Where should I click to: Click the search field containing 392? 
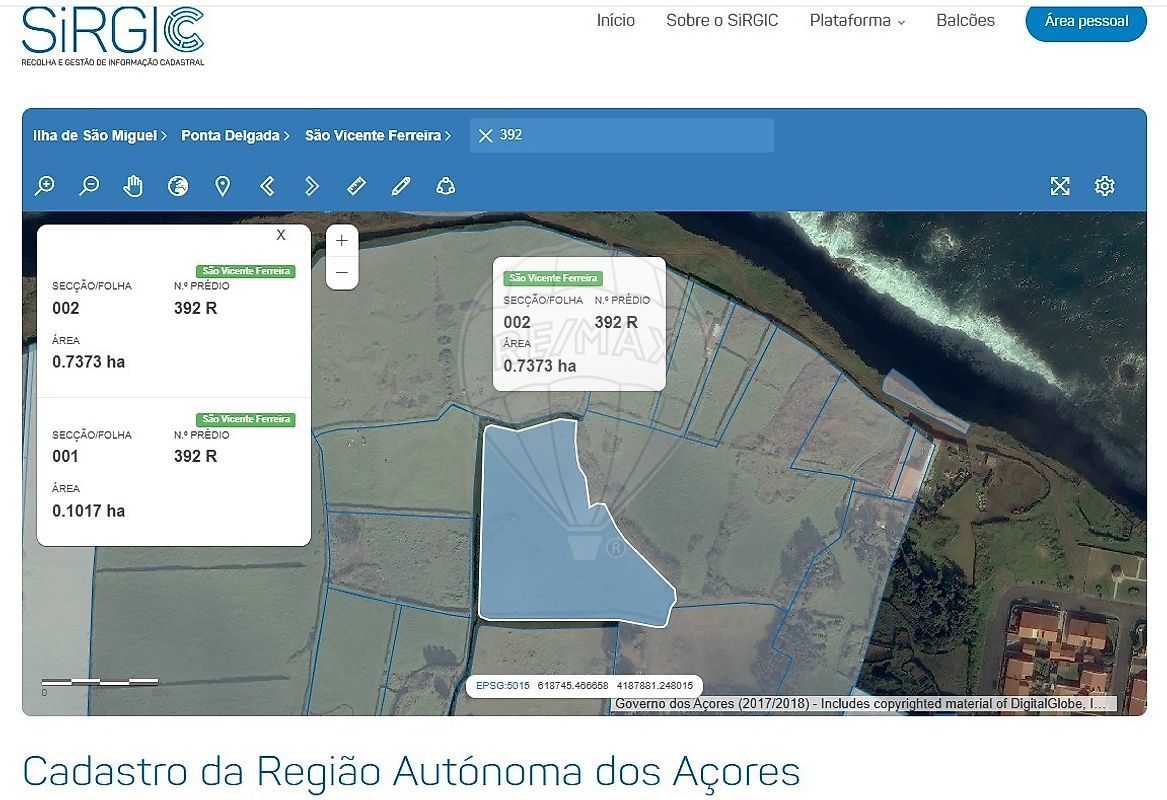click(621, 135)
